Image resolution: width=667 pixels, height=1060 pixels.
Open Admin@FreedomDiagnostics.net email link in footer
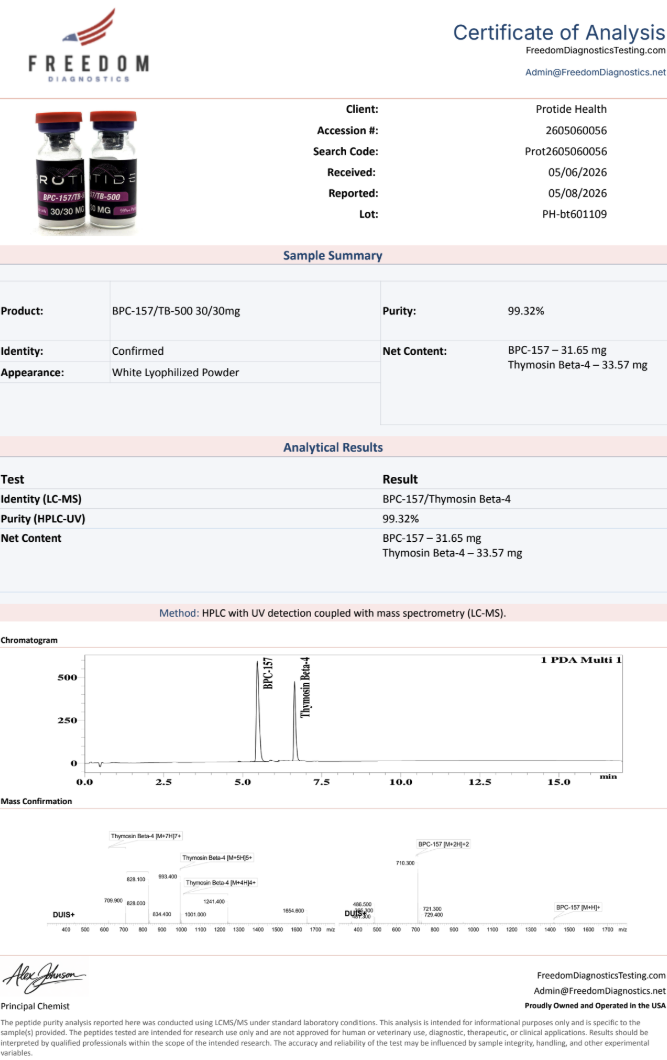point(600,991)
